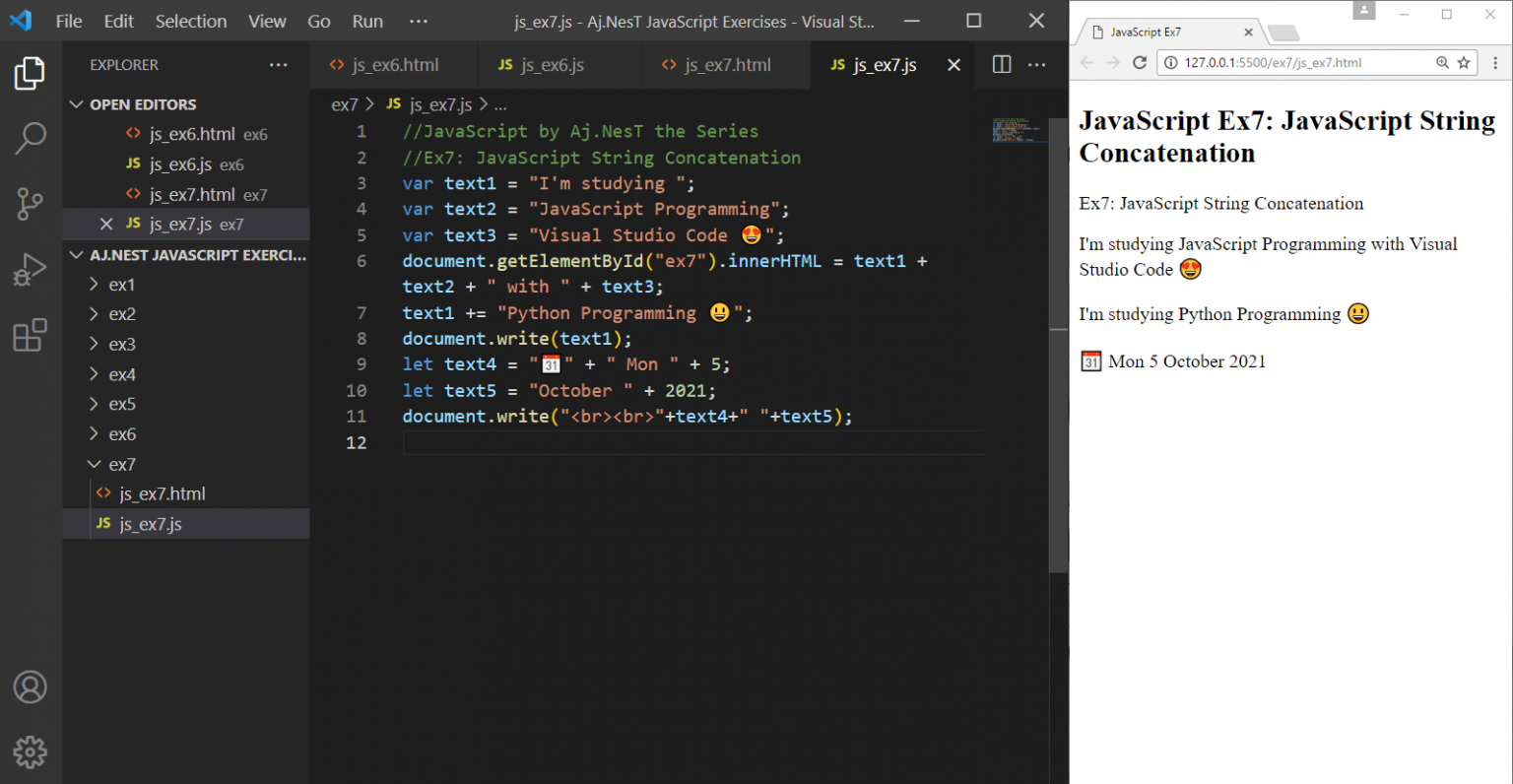Open the Accounts menu icon
1513x784 pixels.
coord(31,686)
